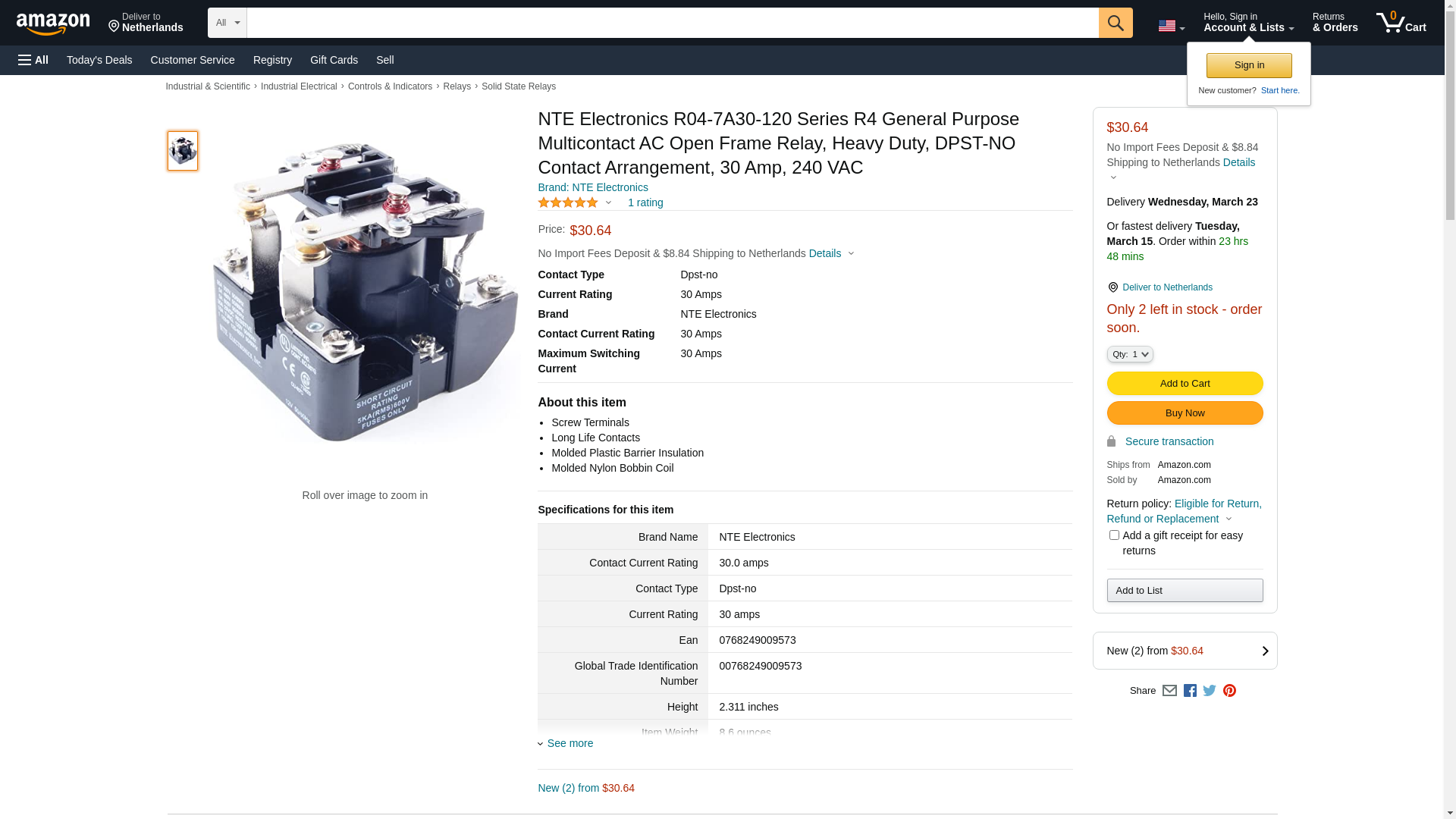Open the All departments search dropdown

click(227, 23)
